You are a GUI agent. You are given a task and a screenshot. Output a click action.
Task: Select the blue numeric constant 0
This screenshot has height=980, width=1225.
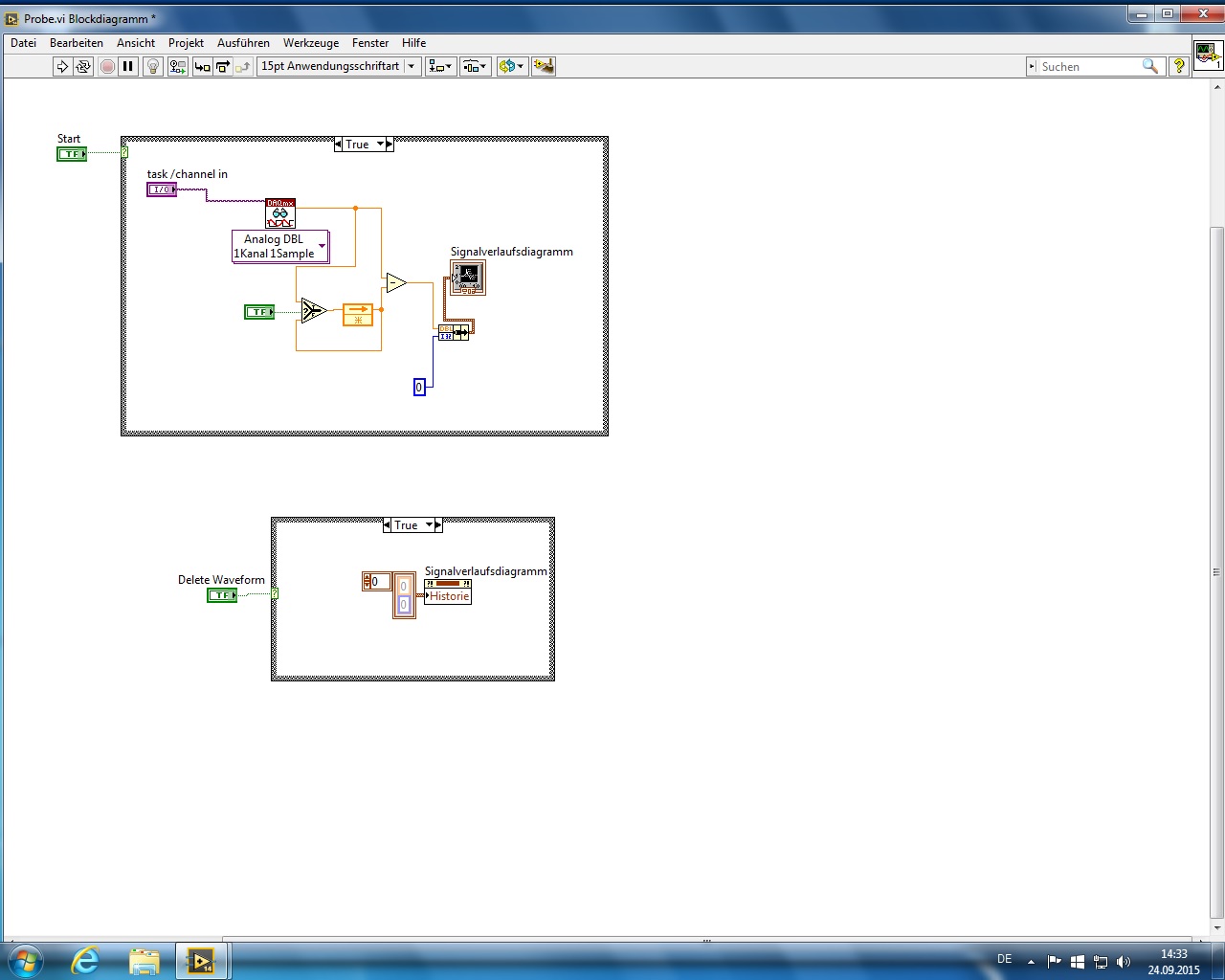[x=419, y=388]
